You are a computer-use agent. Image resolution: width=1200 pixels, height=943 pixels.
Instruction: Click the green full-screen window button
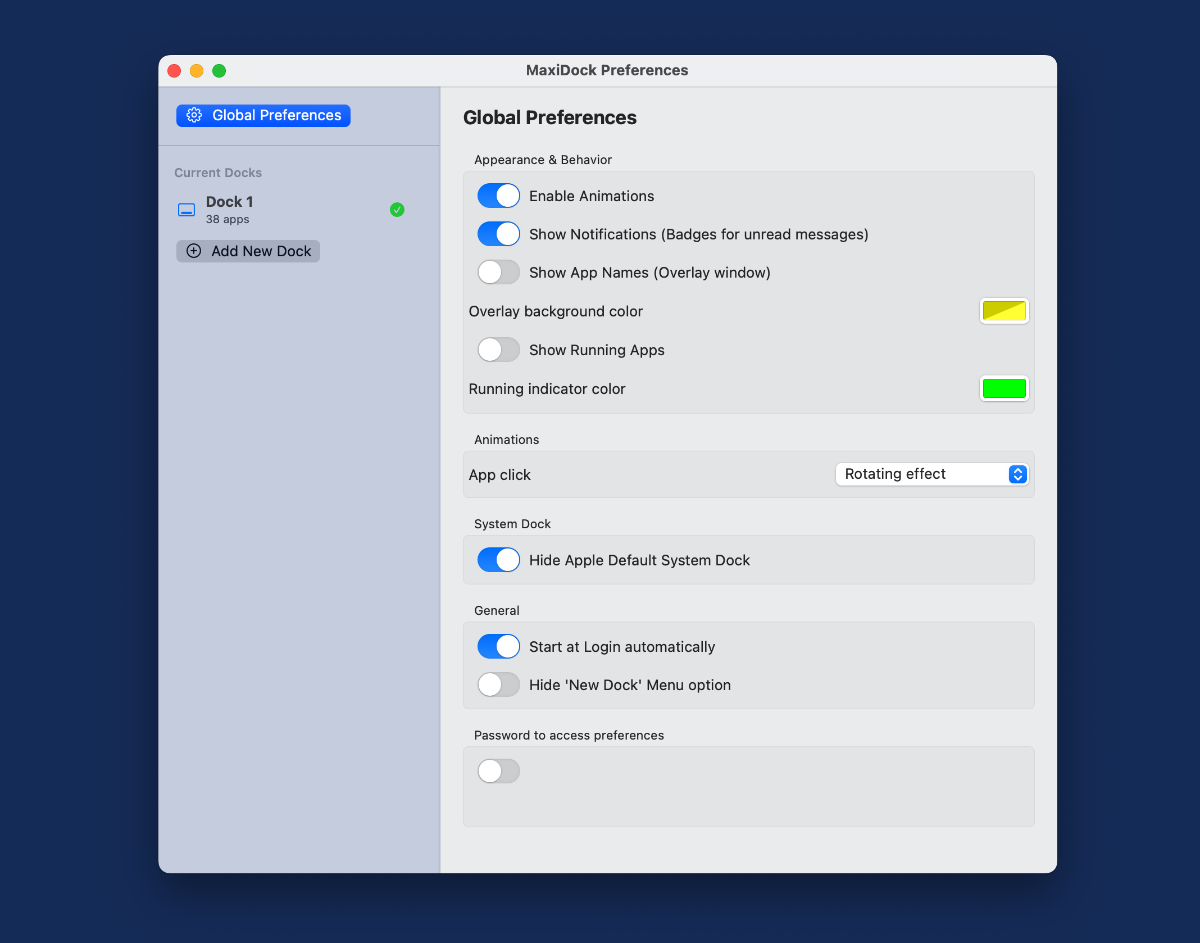point(219,70)
